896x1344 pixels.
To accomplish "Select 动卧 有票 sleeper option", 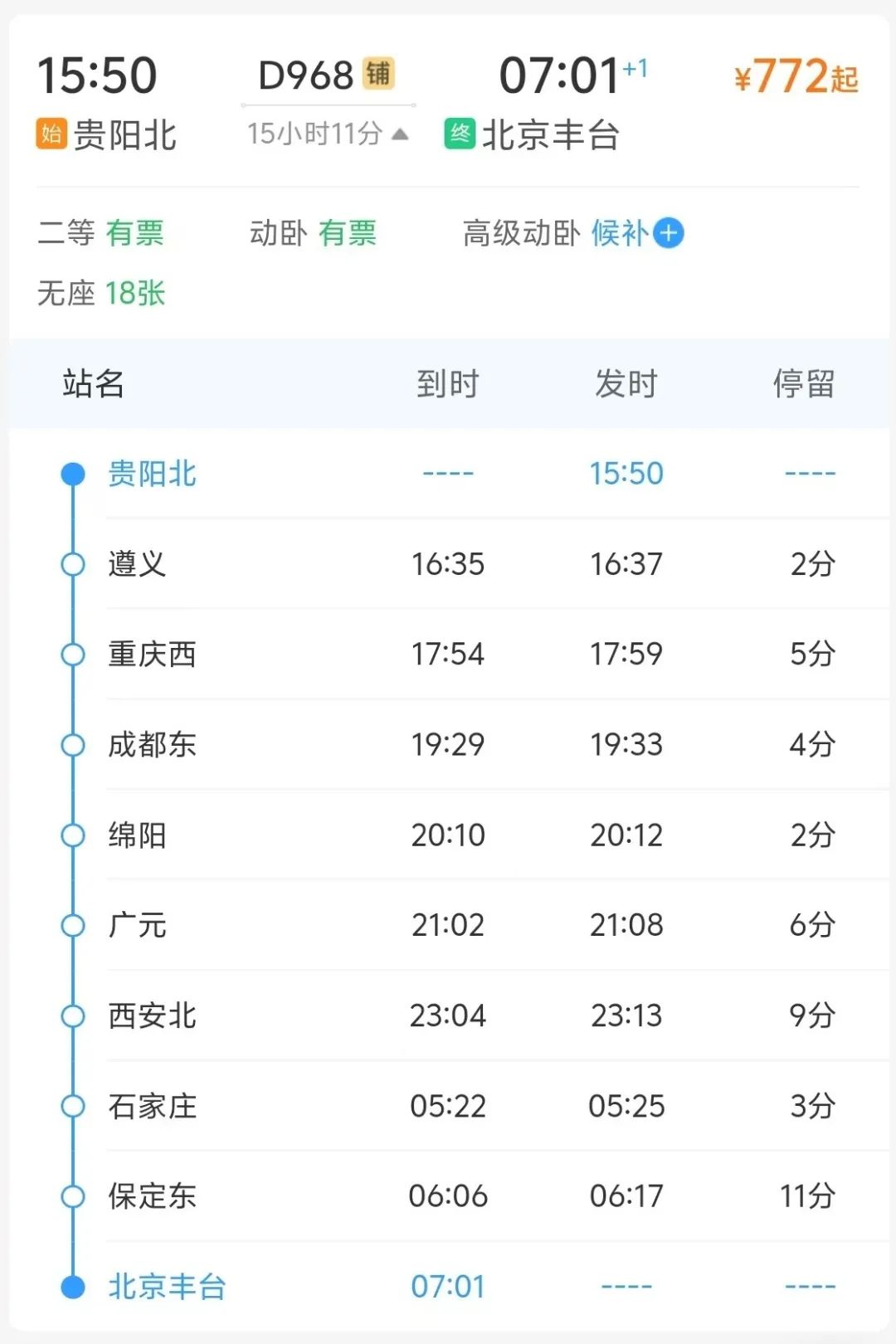I will pyautogui.click(x=313, y=233).
